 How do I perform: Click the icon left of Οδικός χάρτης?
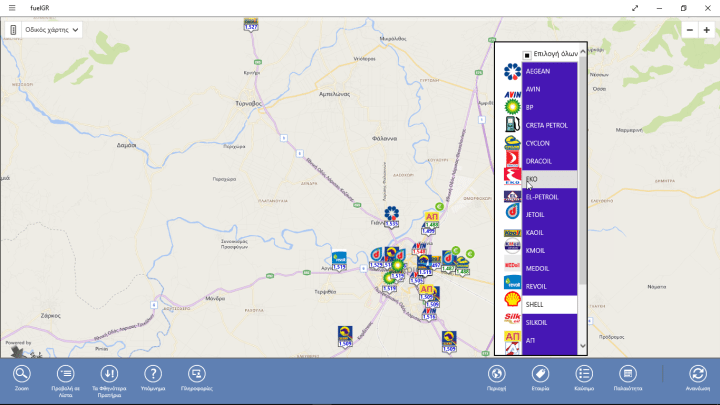pos(13,30)
